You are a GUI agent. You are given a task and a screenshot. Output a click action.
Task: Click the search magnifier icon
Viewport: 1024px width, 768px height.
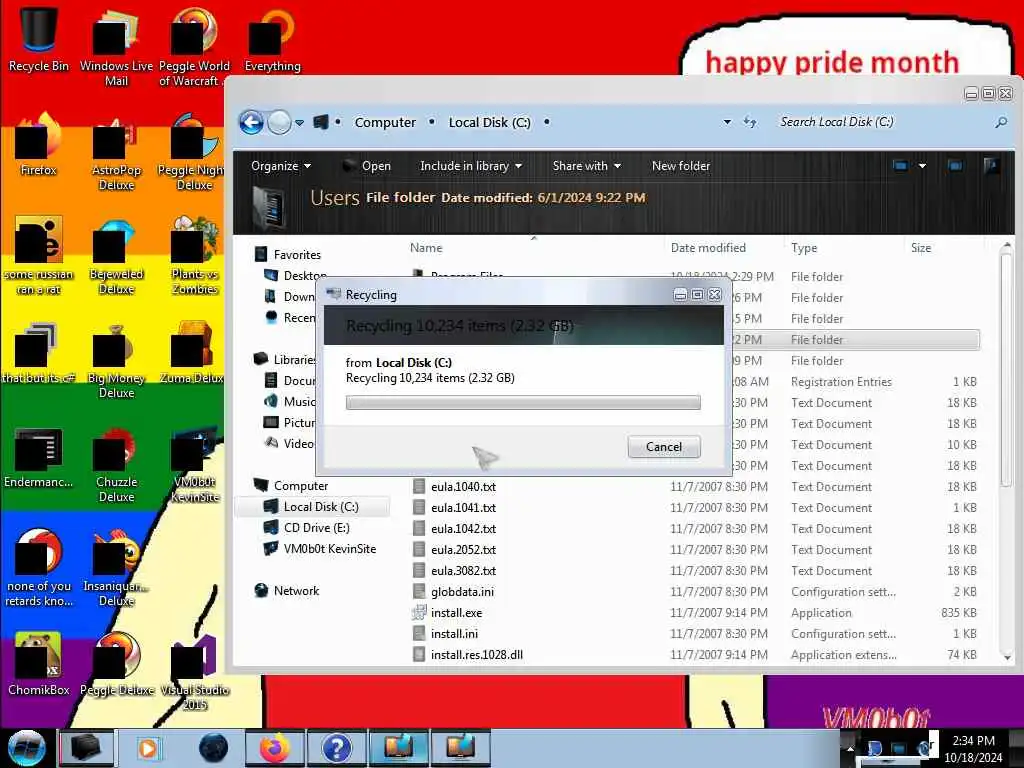pyautogui.click(x=1000, y=122)
